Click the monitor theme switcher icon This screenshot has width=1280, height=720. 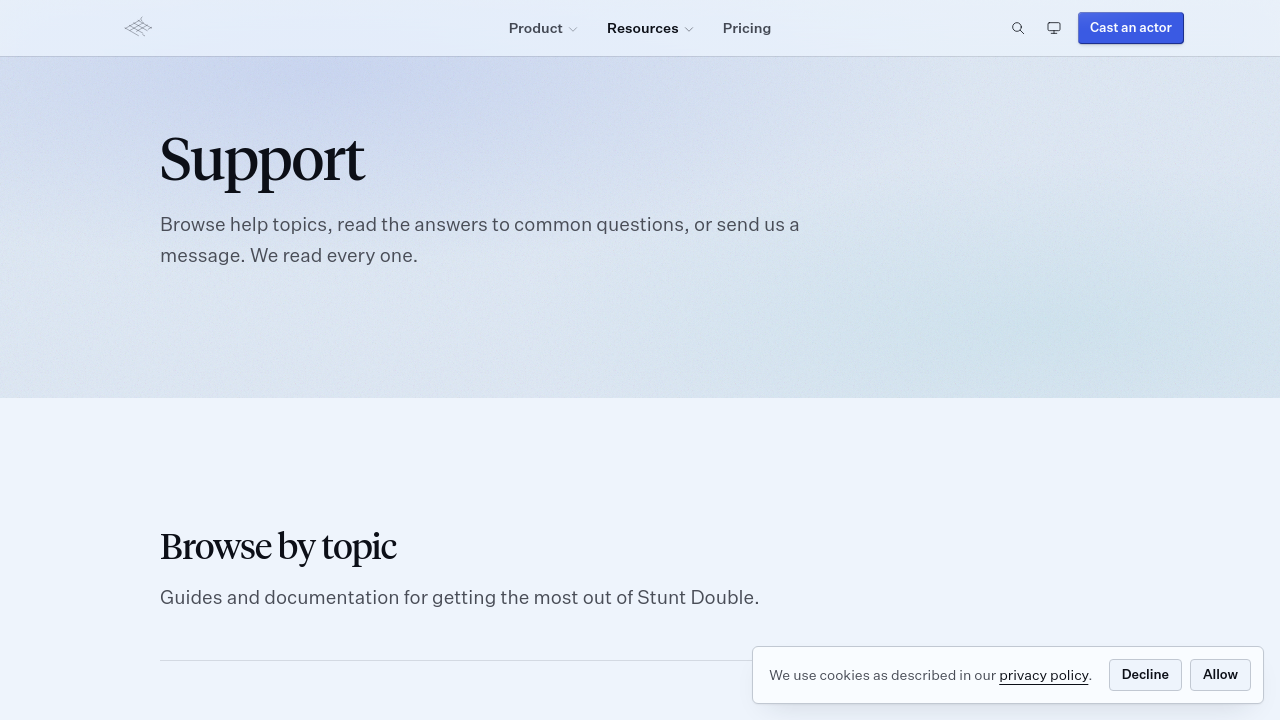1054,28
